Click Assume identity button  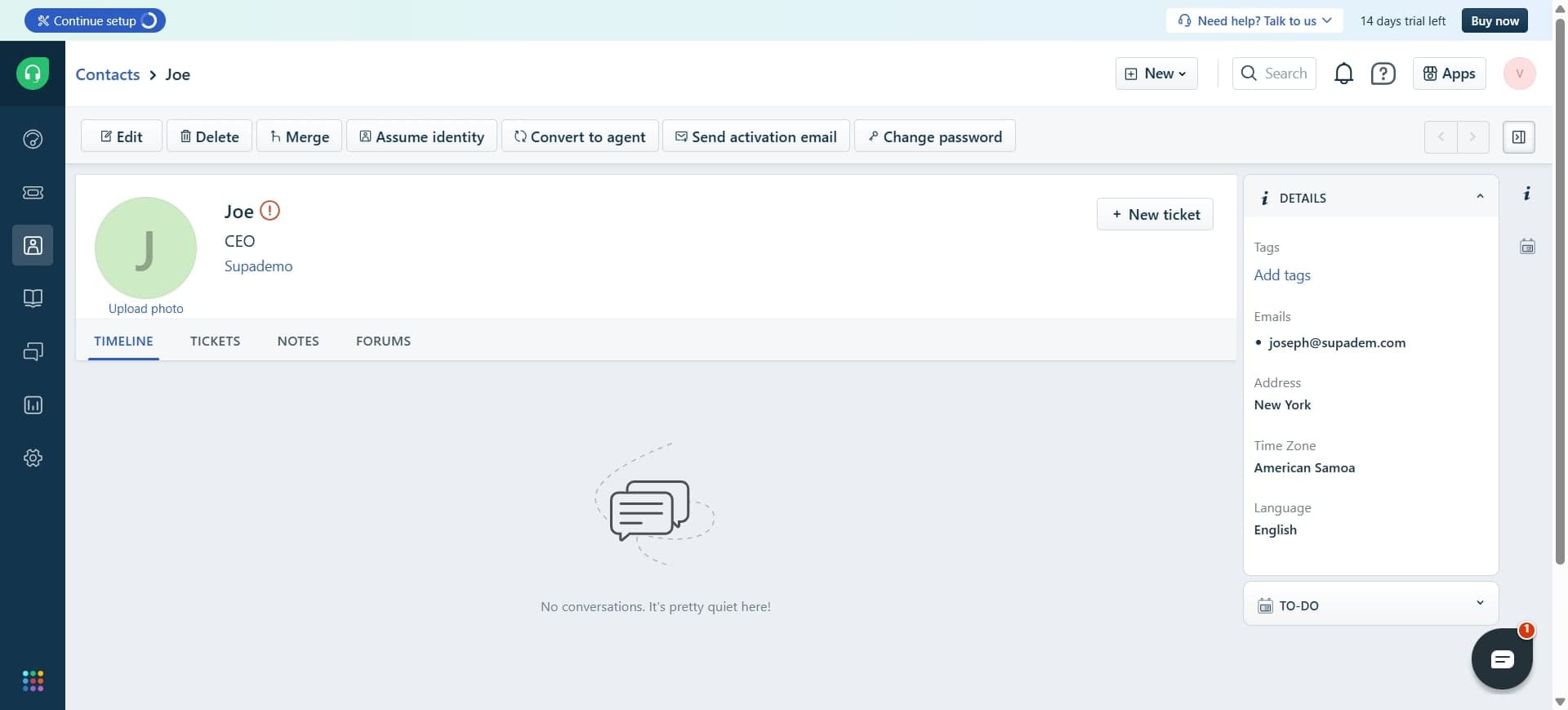pos(421,136)
